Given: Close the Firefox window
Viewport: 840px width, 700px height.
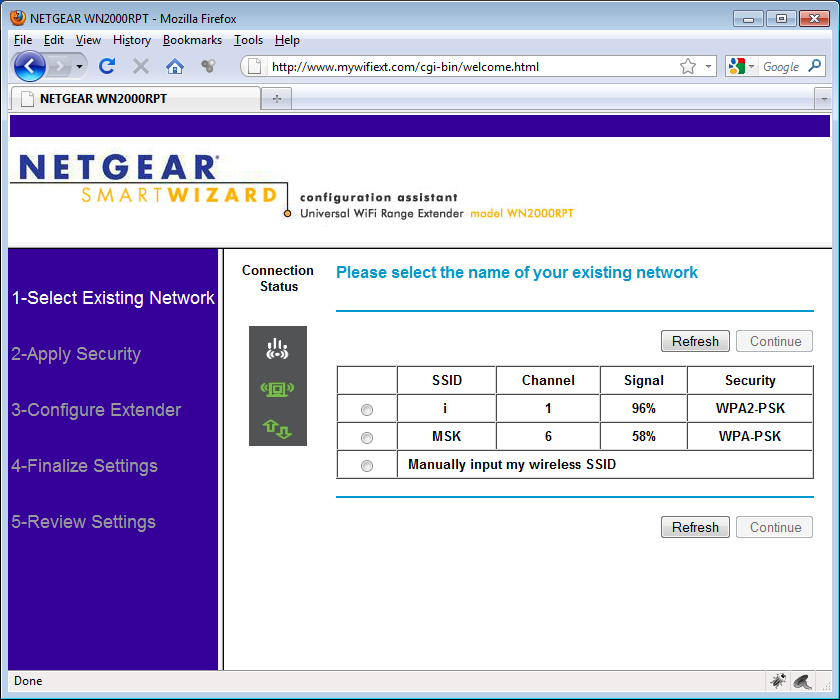Looking at the screenshot, I should pyautogui.click(x=814, y=19).
